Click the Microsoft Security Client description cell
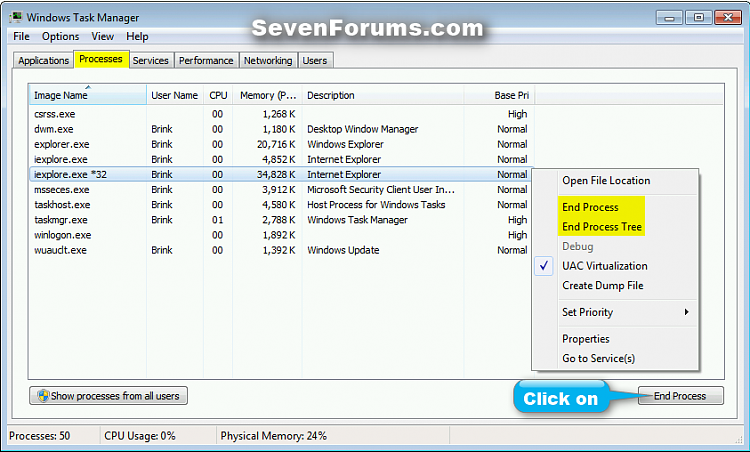The width and height of the screenshot is (750, 452). pos(381,189)
